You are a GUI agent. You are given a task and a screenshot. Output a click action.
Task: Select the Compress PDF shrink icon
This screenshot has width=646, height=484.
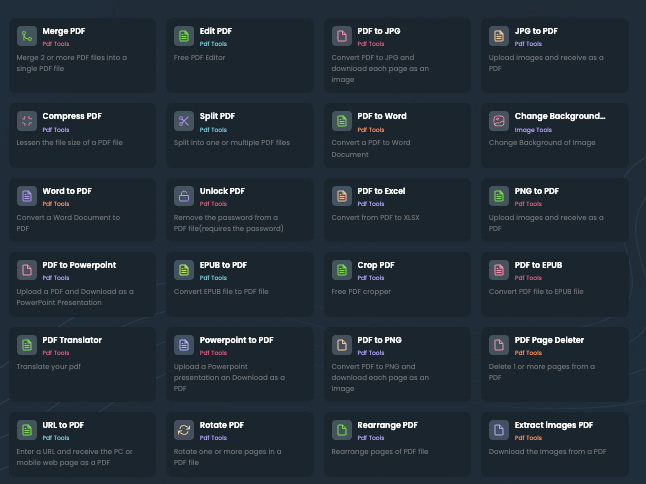point(27,121)
